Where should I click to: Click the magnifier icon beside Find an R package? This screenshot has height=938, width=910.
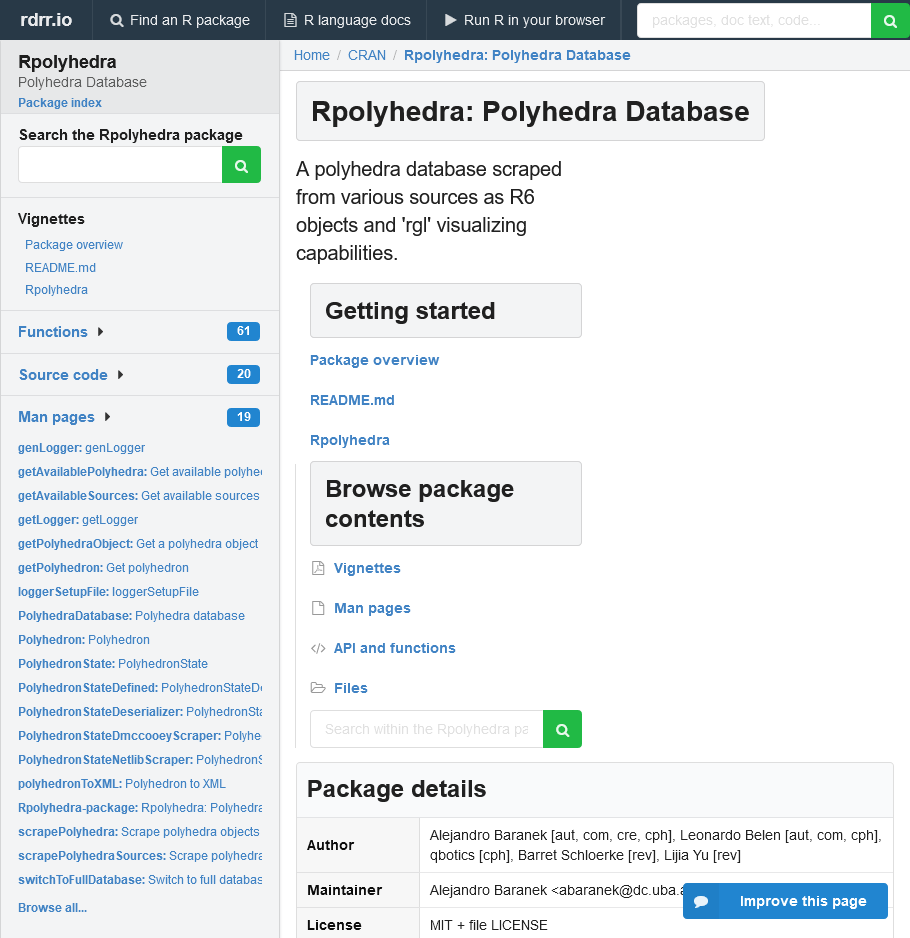[117, 20]
